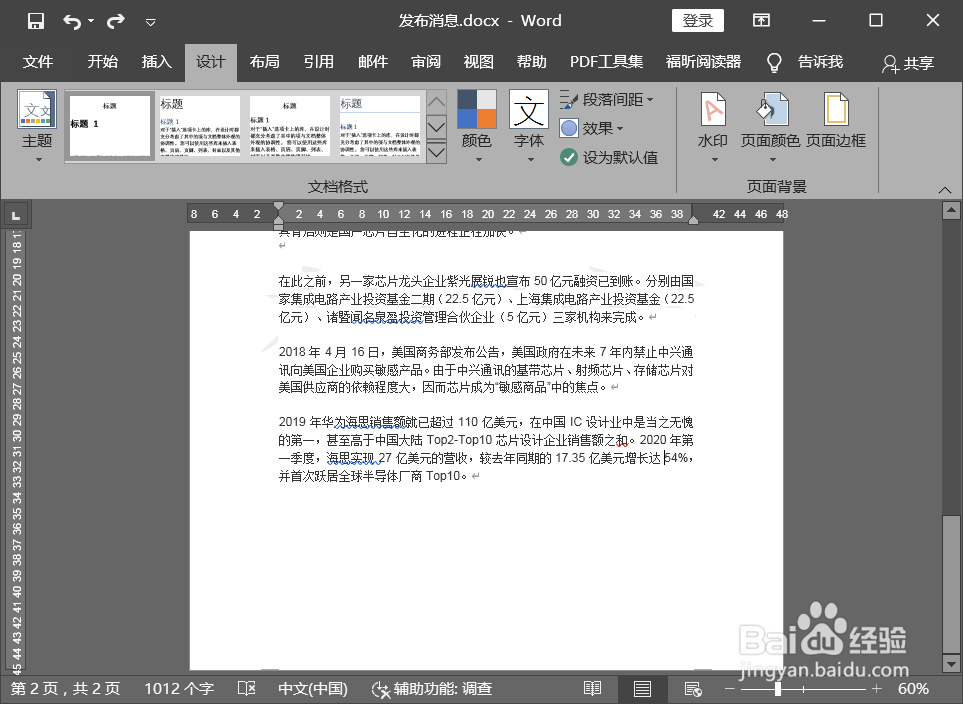Switch to the 邮件 tab
Viewport: 963px width, 704px height.
click(373, 62)
